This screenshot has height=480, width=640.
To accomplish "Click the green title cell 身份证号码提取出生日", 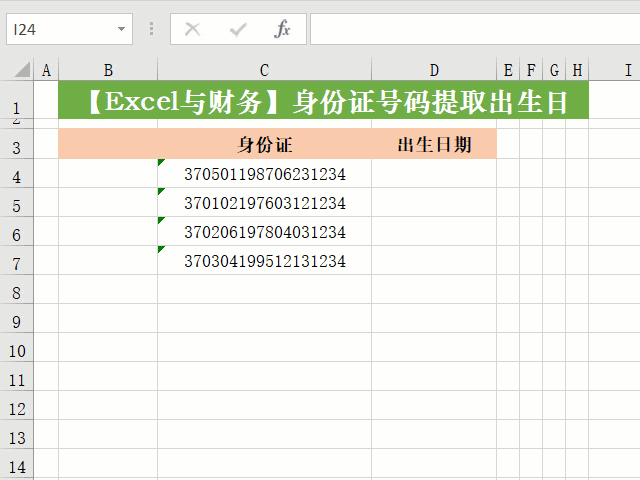I will tap(323, 100).
